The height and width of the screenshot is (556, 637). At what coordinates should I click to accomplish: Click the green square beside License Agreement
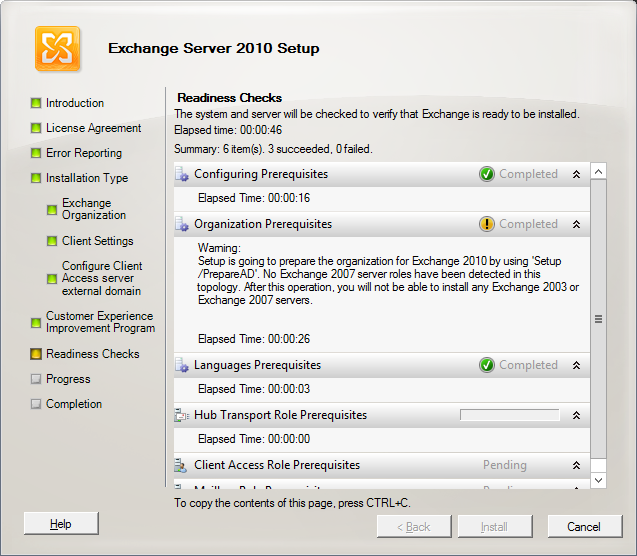pos(36,128)
